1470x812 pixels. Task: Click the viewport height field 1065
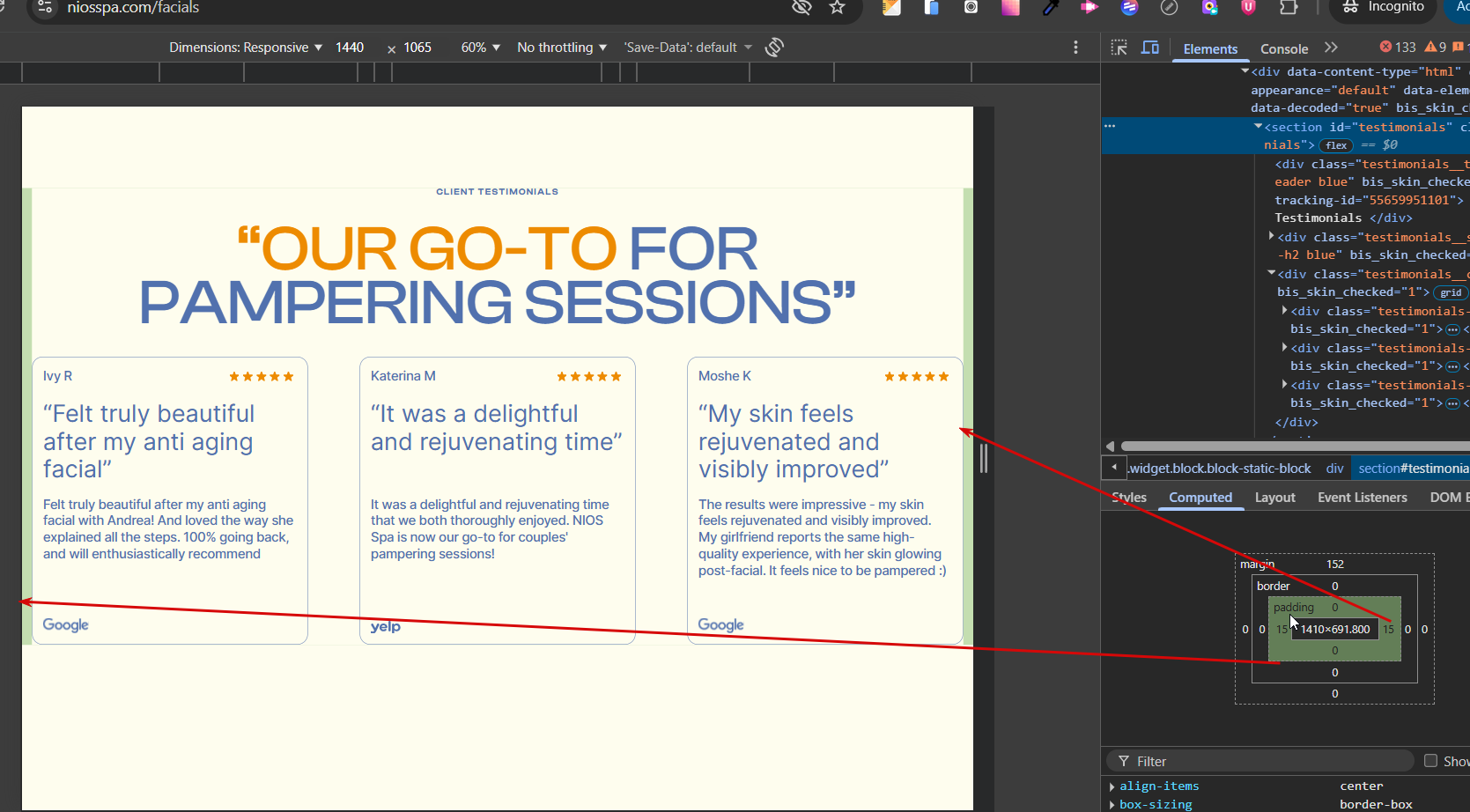pos(417,48)
